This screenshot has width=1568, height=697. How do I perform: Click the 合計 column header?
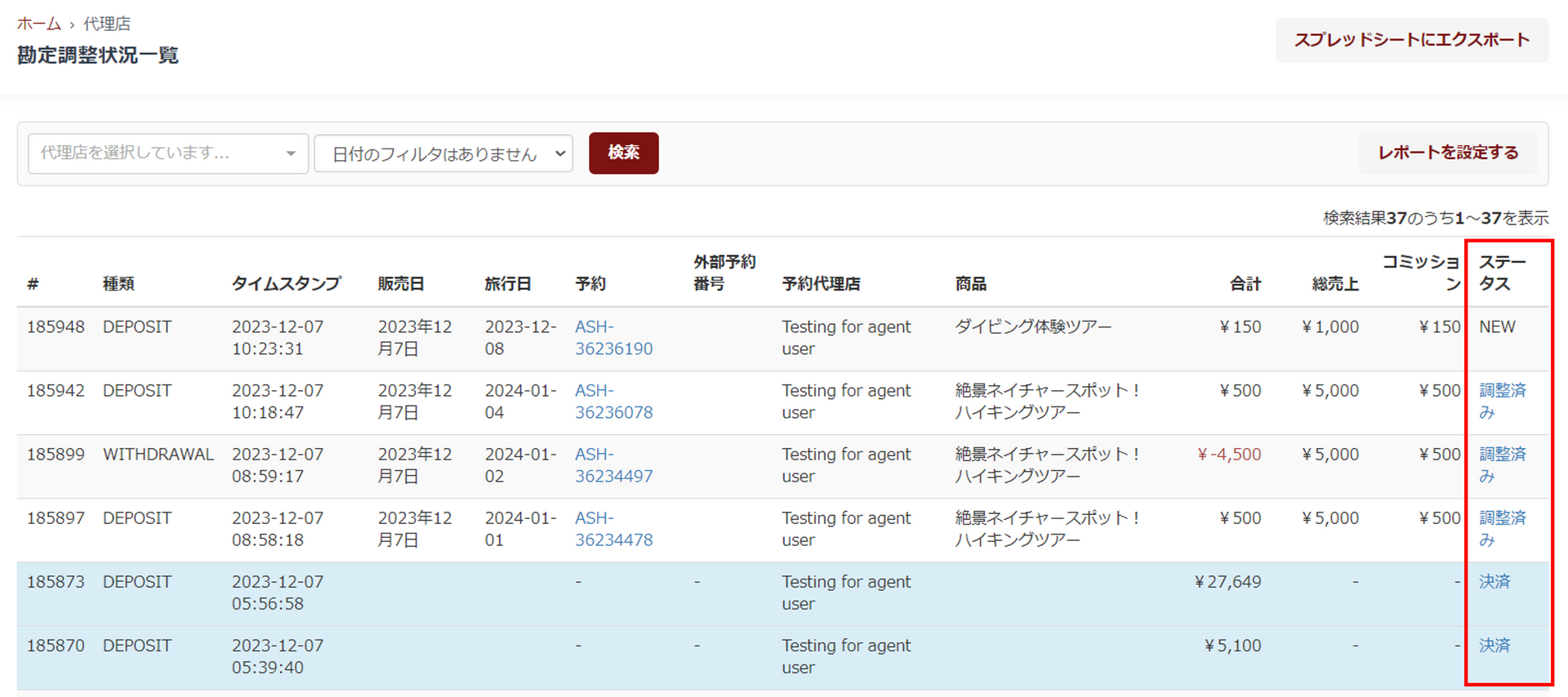pos(1245,284)
